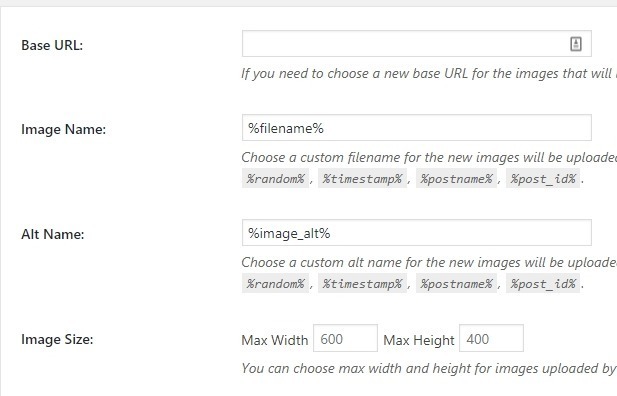
Task: Click the Max Height label text
Action: click(419, 340)
